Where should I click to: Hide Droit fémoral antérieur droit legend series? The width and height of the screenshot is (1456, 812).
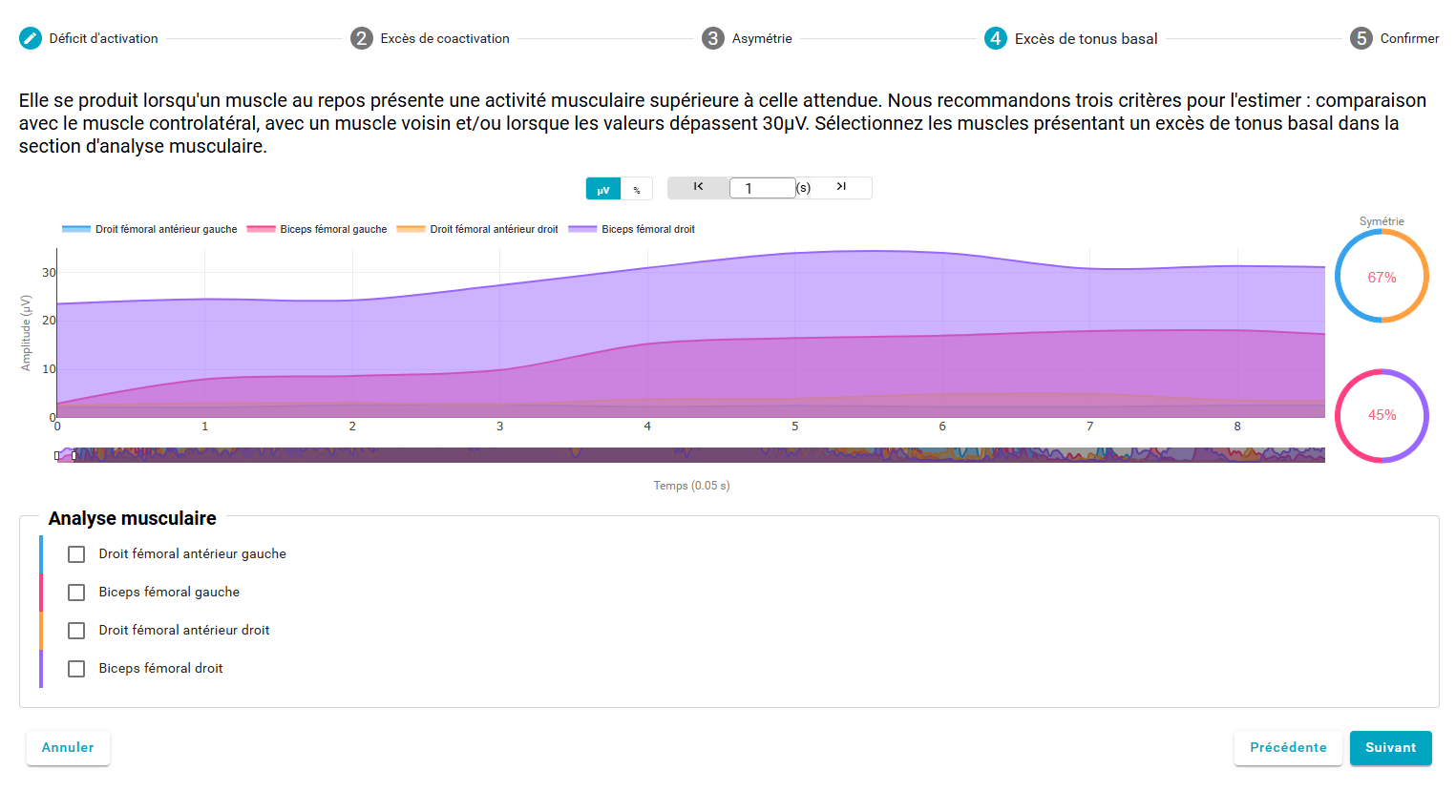[x=477, y=229]
